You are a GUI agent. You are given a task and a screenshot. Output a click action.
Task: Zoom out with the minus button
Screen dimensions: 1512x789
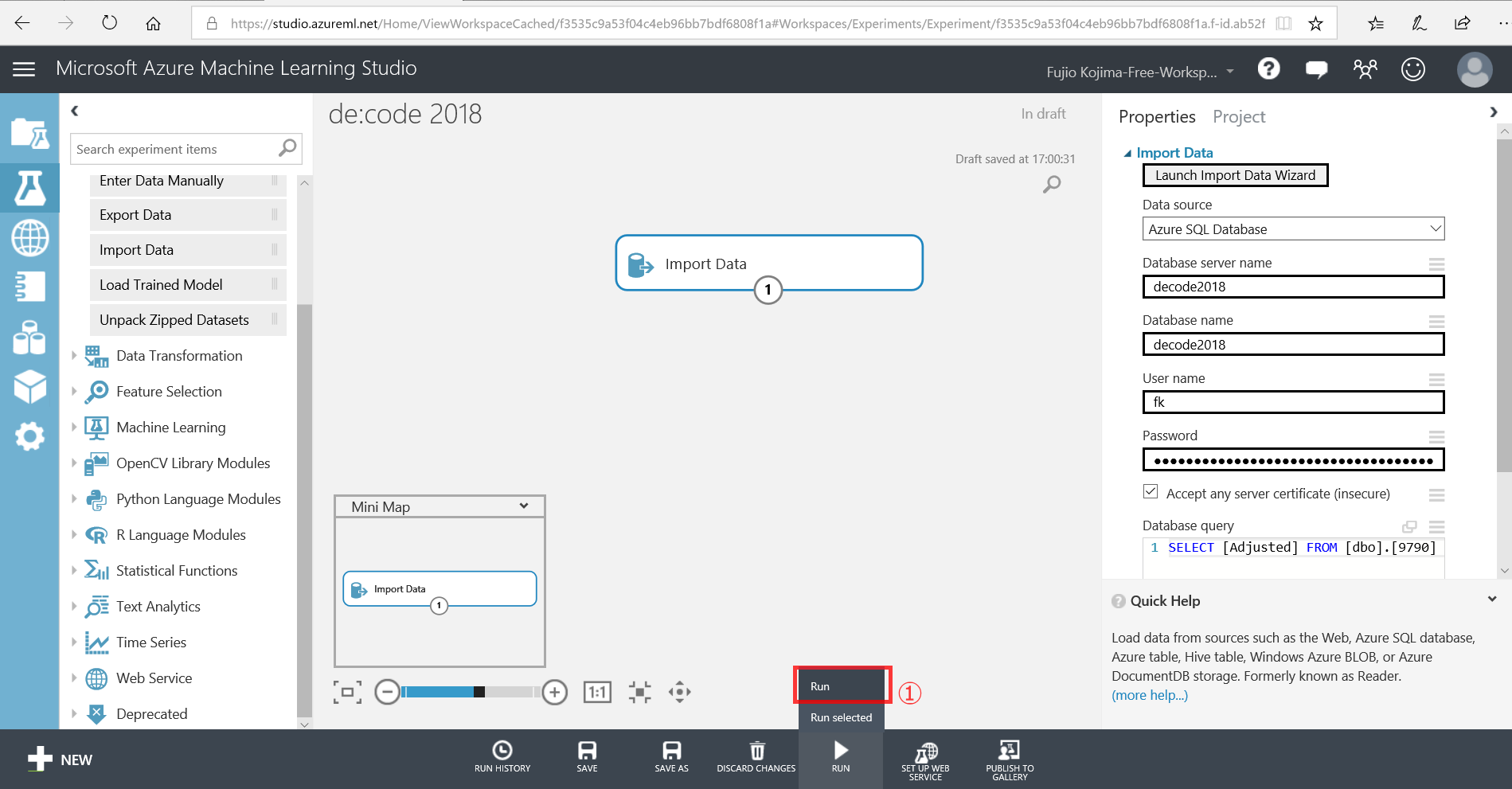coord(387,692)
